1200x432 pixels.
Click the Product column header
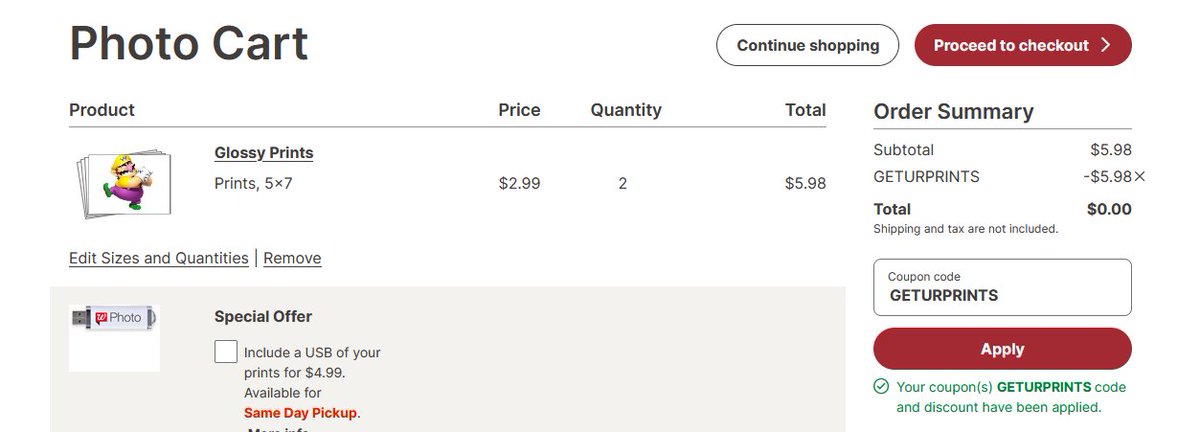[x=102, y=110]
